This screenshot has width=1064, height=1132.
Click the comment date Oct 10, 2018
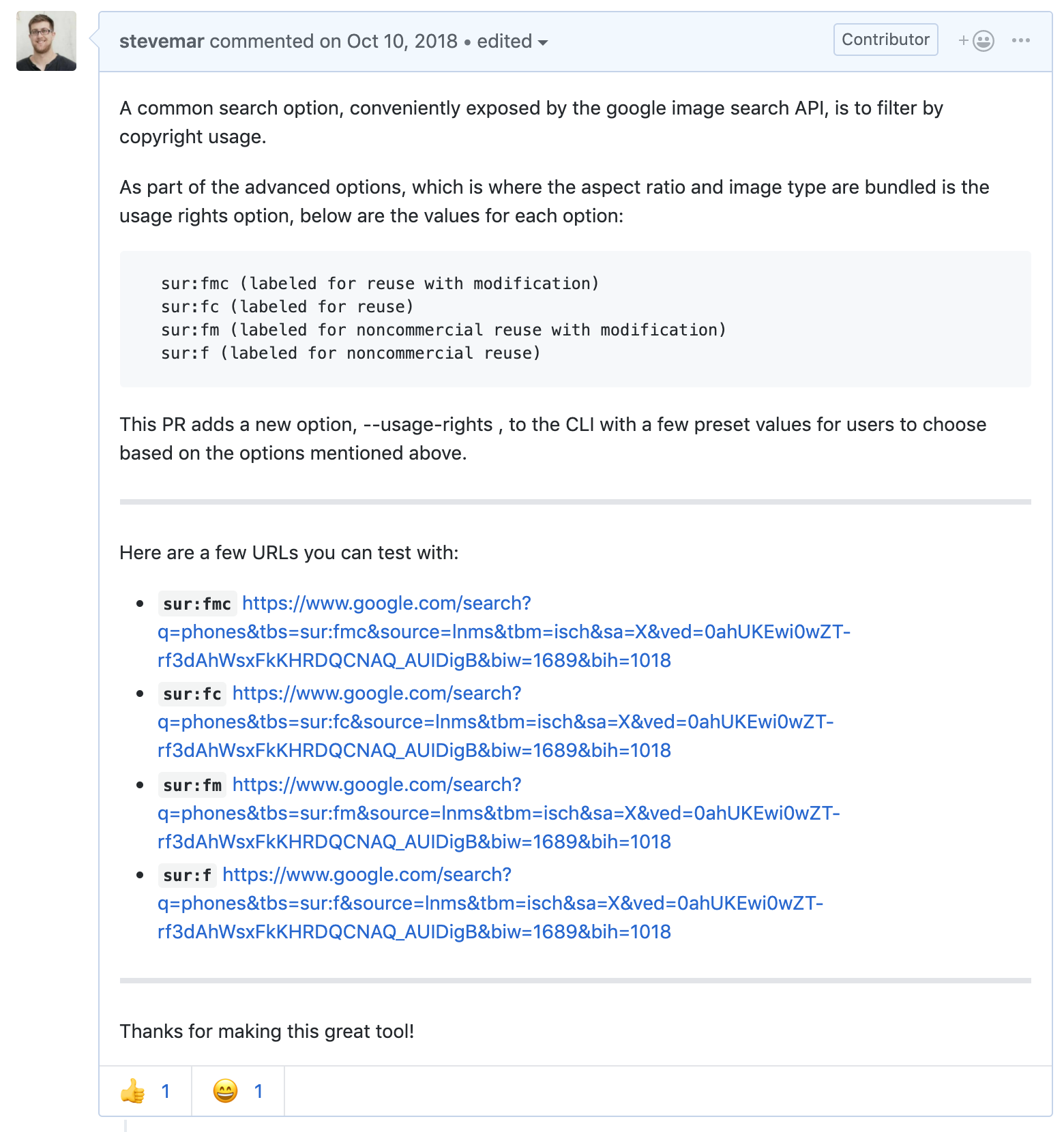tap(402, 42)
